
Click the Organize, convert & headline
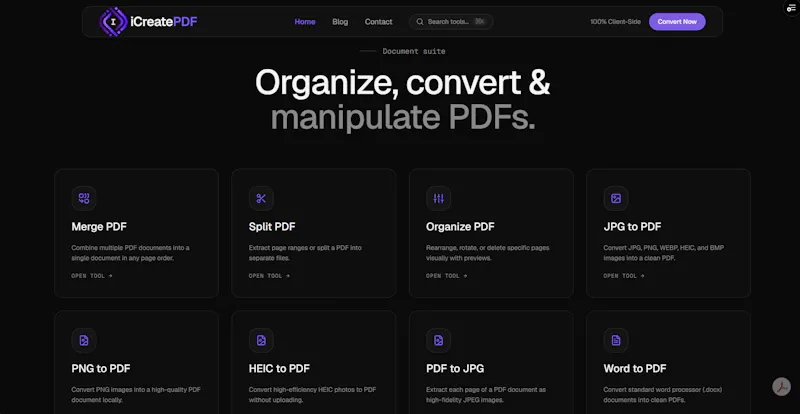click(x=403, y=83)
